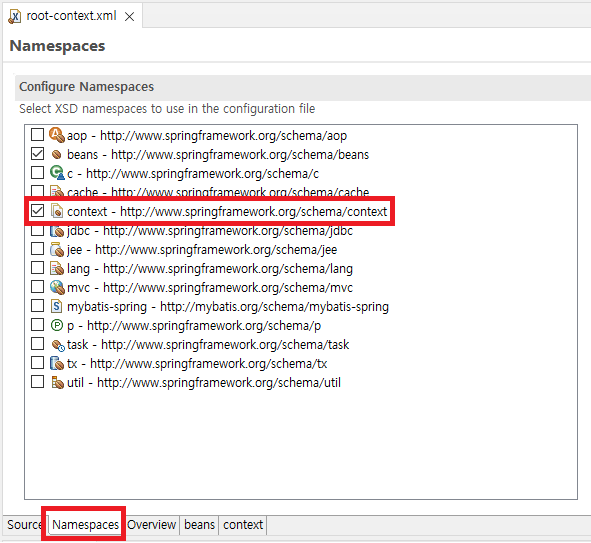Image resolution: width=591 pixels, height=543 pixels.
Task: Uncheck the beans namespace checkbox
Action: [37, 154]
